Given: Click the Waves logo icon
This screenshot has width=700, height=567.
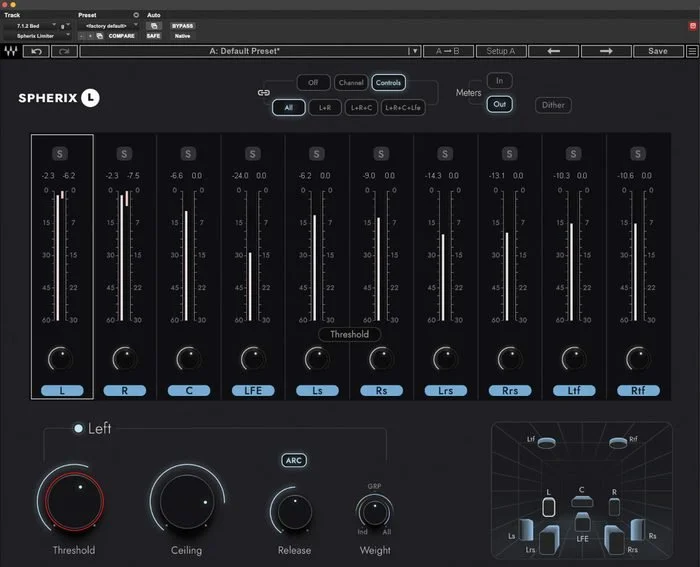Looking at the screenshot, I should pyautogui.click(x=11, y=51).
